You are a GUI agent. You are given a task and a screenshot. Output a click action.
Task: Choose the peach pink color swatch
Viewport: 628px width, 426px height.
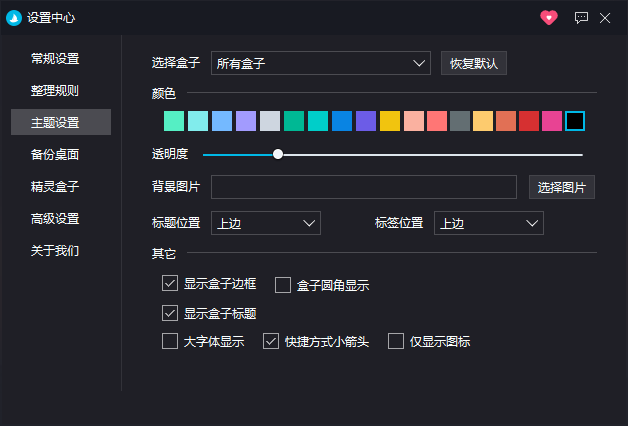coord(414,121)
